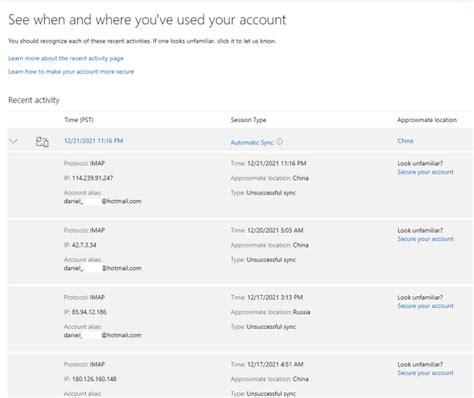Open Learn how to make your account more secure

[x=71, y=72]
